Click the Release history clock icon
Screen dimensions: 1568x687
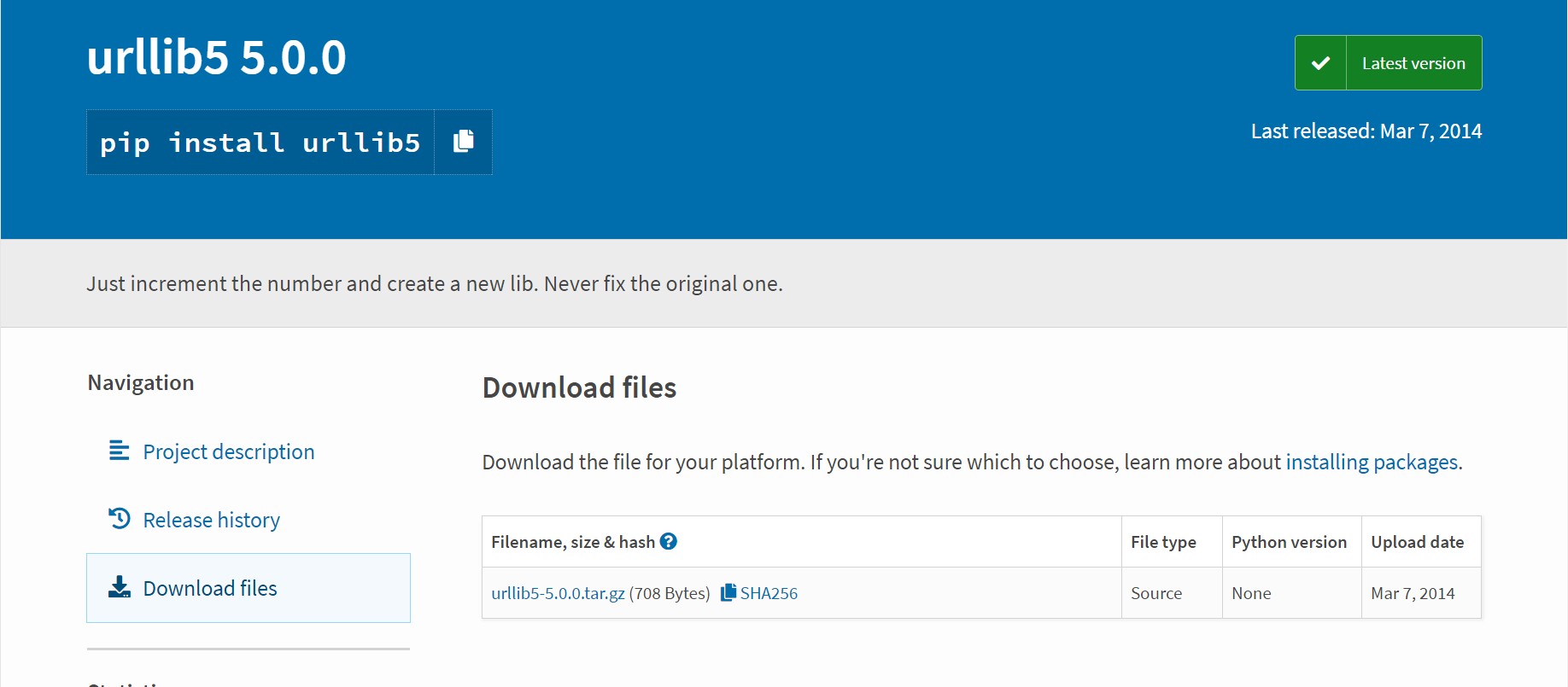coord(120,519)
